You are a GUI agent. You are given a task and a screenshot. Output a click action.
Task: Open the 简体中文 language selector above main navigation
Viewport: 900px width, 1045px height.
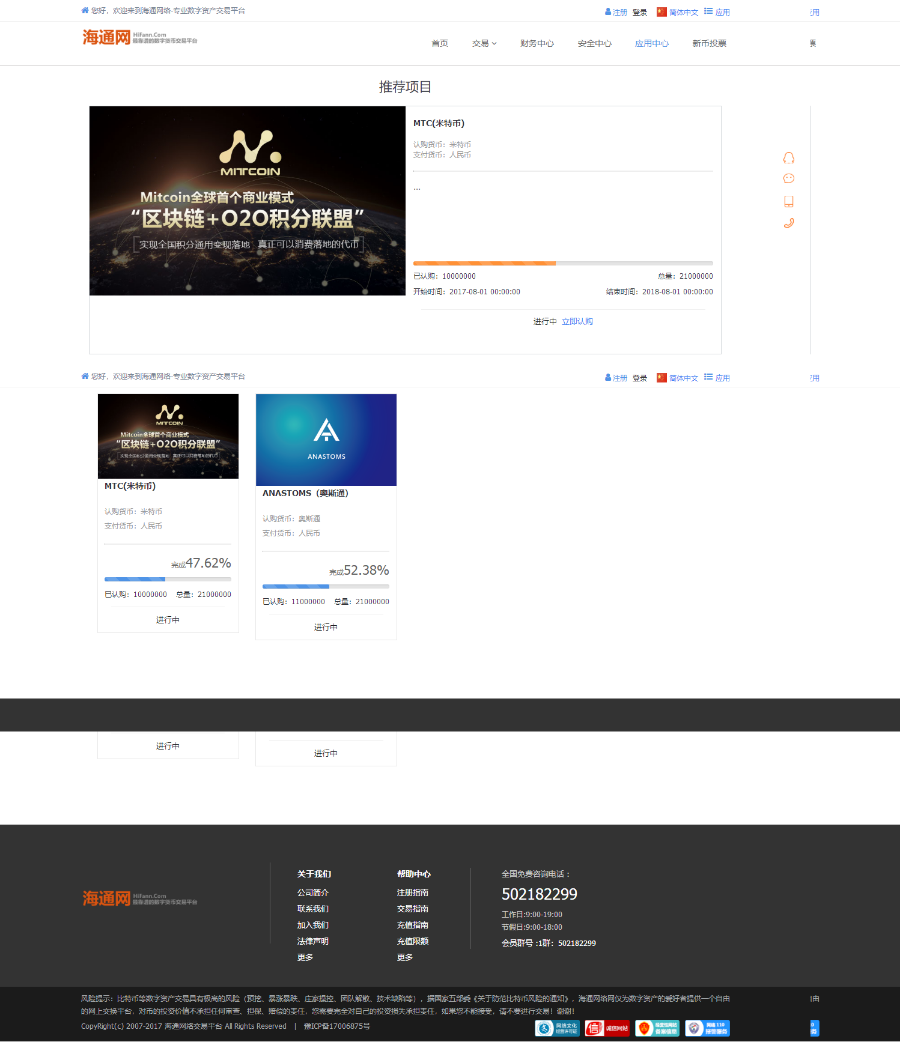pos(684,13)
